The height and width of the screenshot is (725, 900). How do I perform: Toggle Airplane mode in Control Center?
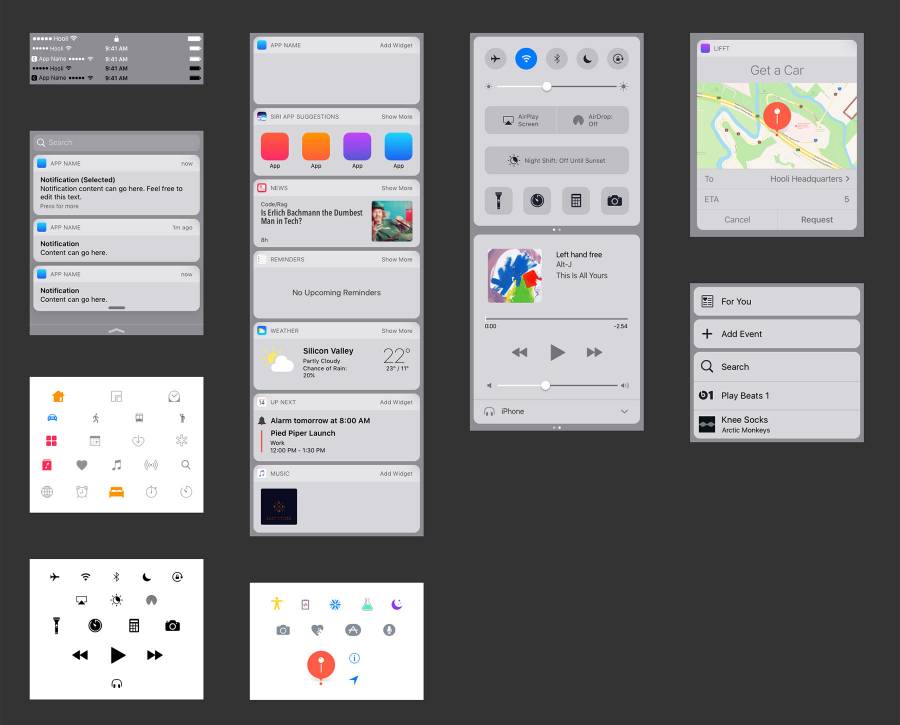(x=497, y=59)
